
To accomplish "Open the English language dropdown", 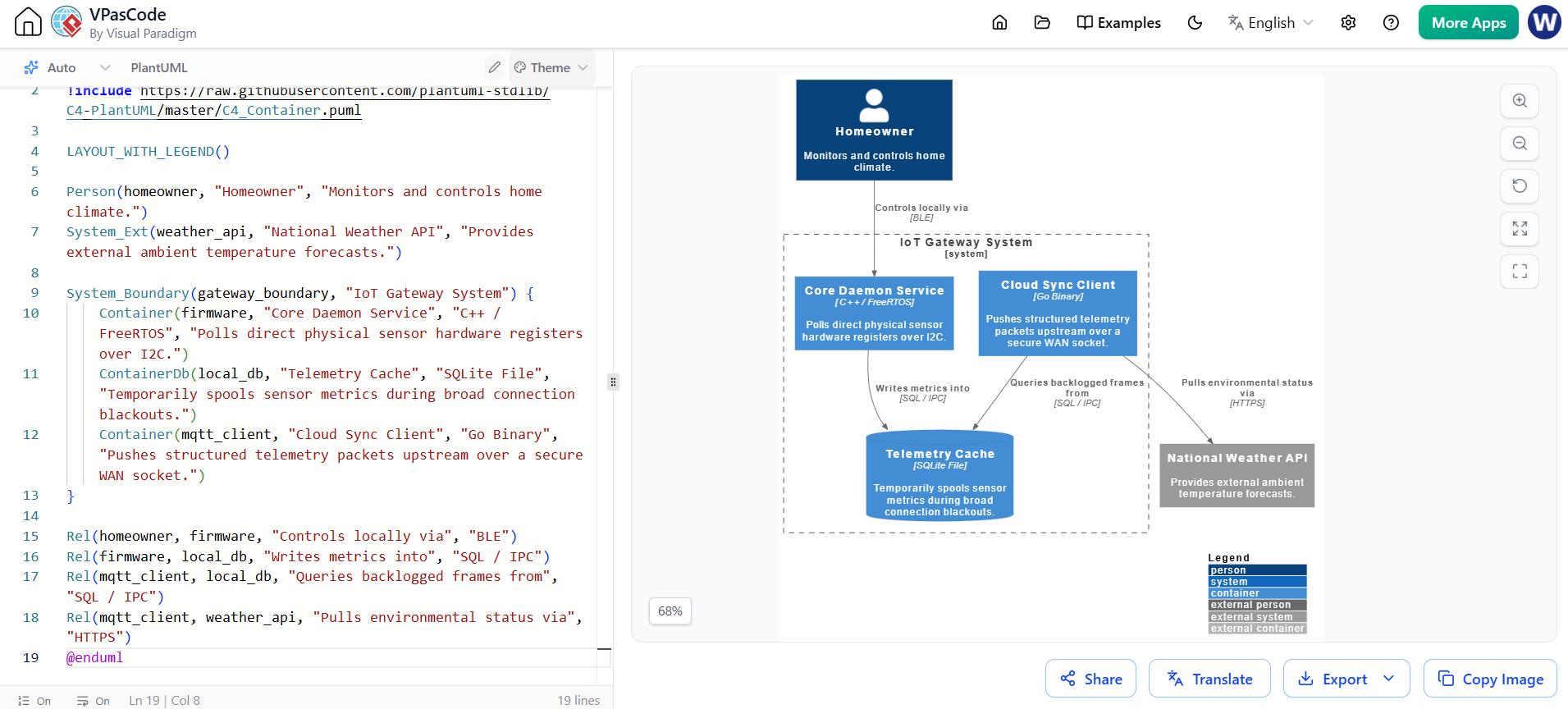I will 1270,23.
